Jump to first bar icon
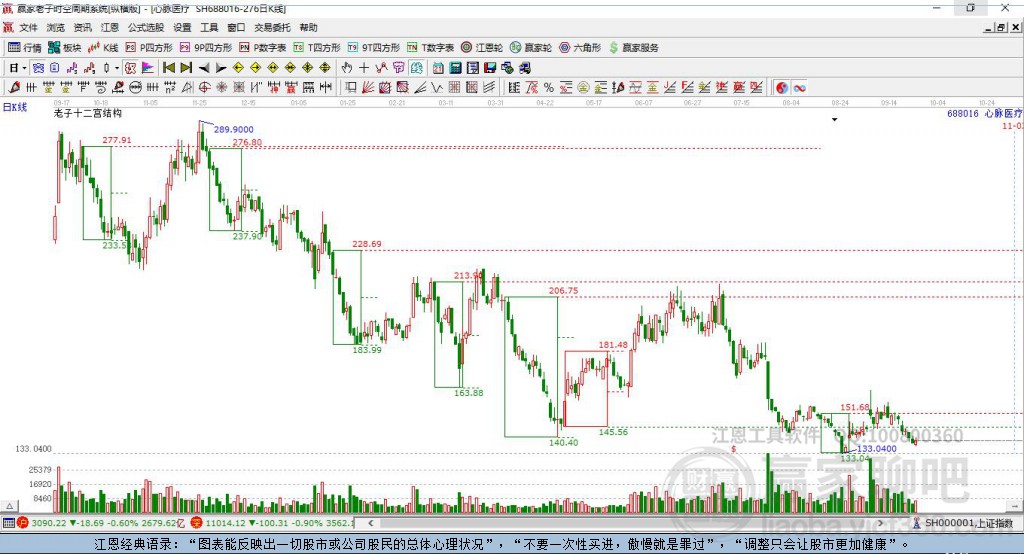1024x554 pixels. click(x=168, y=68)
